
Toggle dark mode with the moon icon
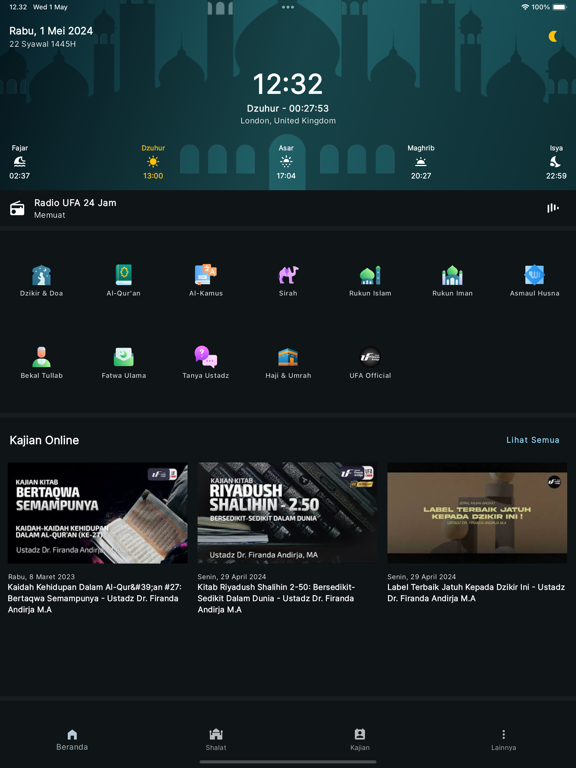click(x=553, y=36)
